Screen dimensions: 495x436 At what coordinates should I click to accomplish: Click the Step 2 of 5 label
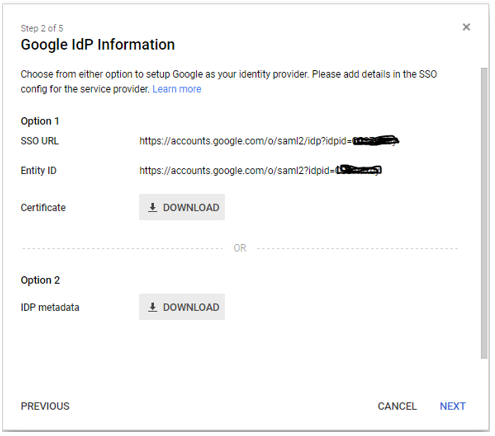click(x=42, y=28)
